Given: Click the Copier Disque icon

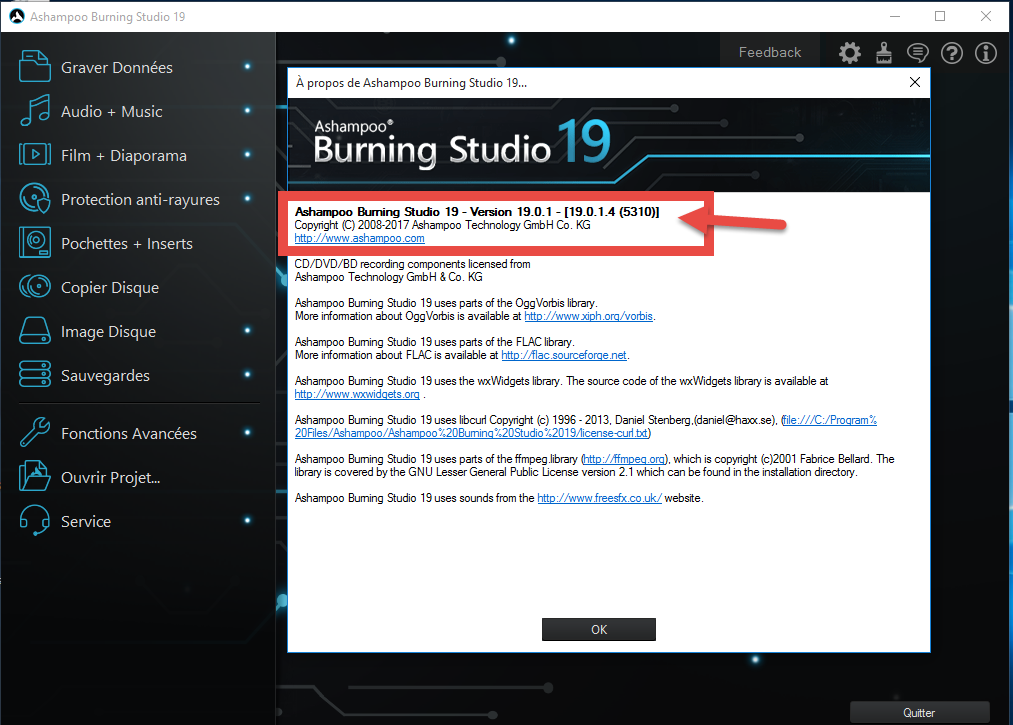Looking at the screenshot, I should click(x=34, y=286).
